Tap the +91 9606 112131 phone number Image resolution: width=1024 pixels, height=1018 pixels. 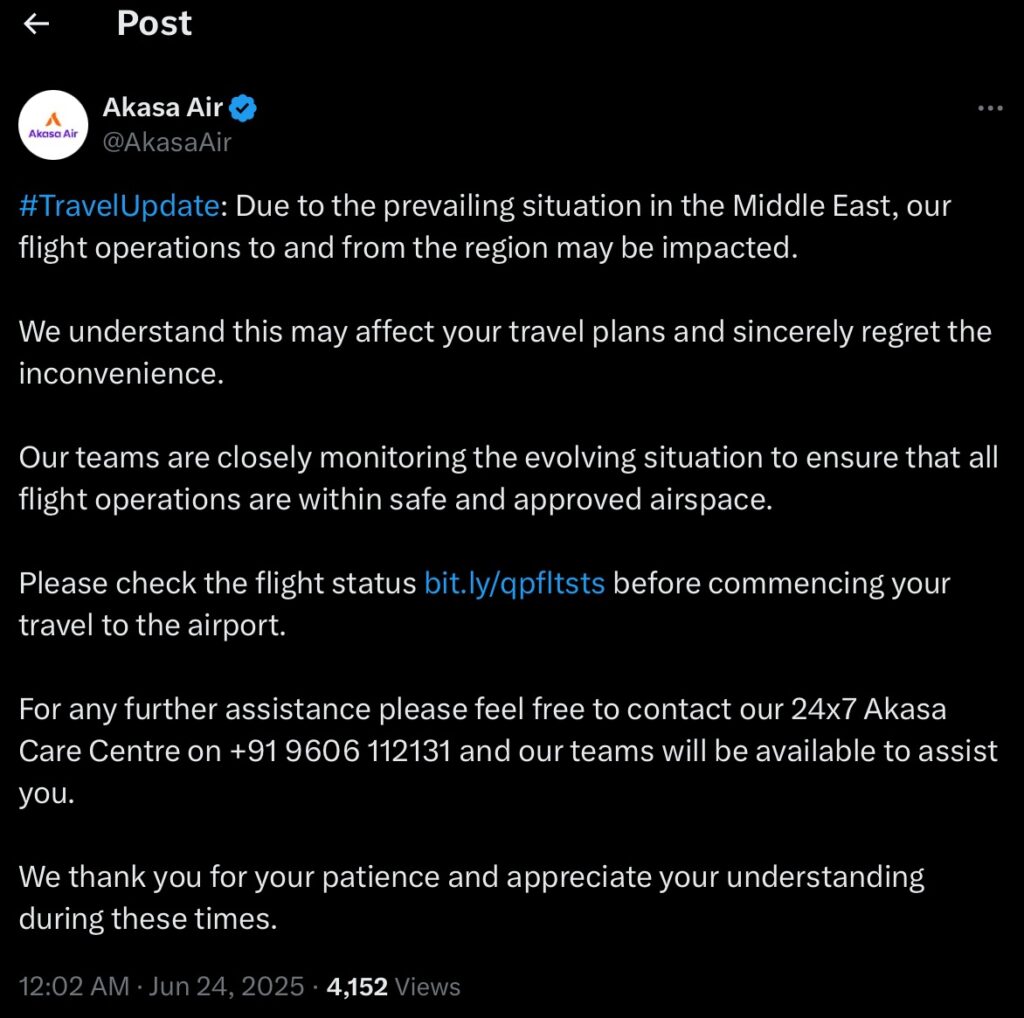pyautogui.click(x=340, y=751)
